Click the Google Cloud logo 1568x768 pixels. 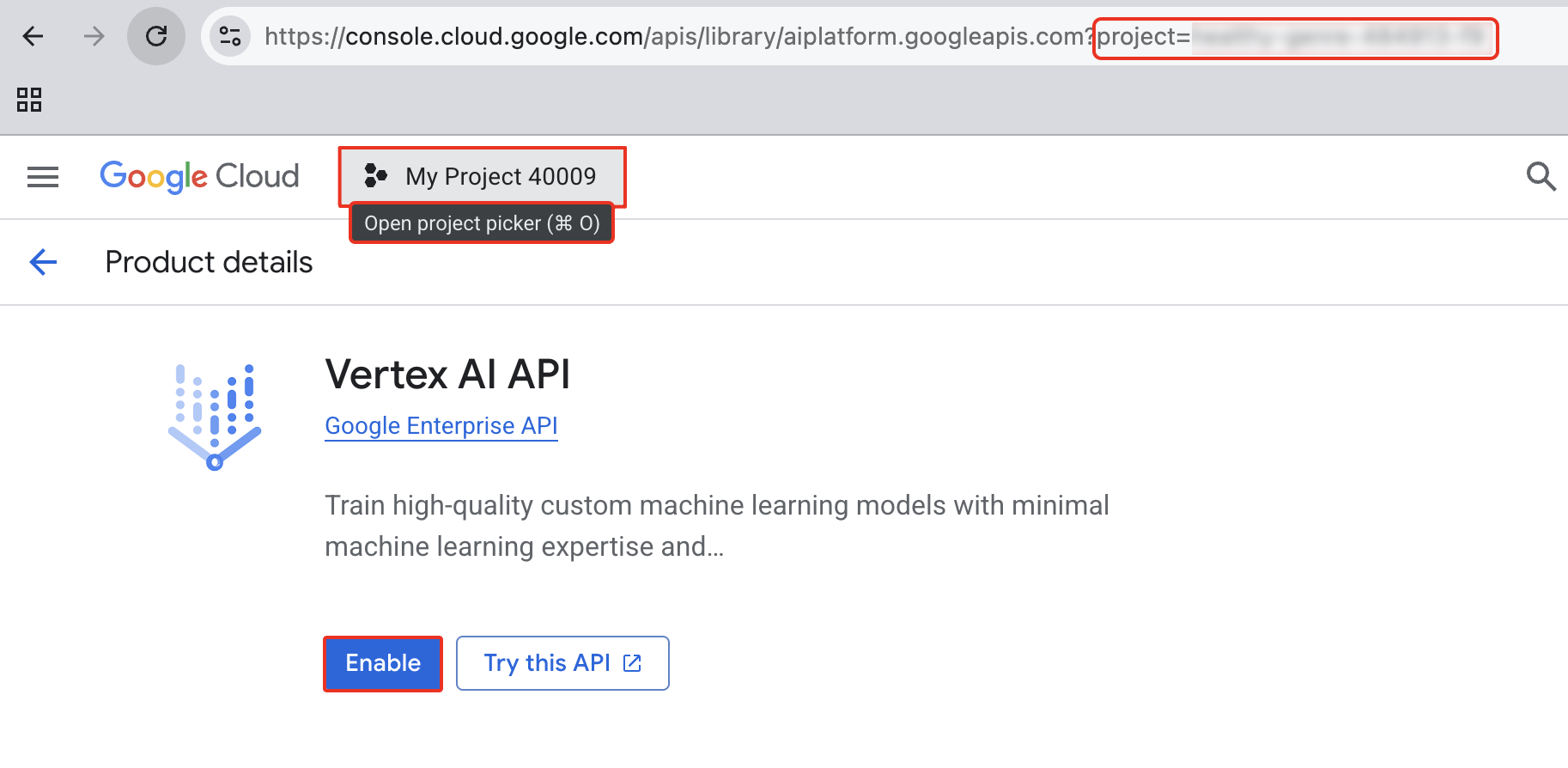coord(199,177)
